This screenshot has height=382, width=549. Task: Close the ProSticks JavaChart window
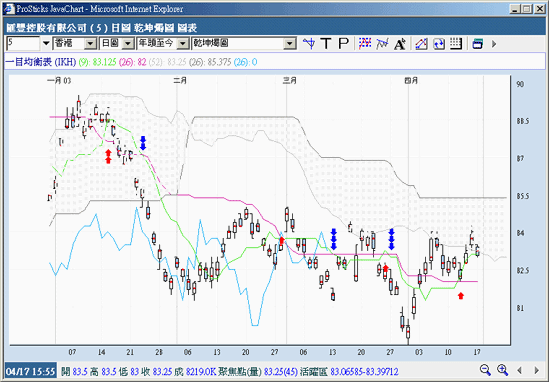tap(540, 9)
